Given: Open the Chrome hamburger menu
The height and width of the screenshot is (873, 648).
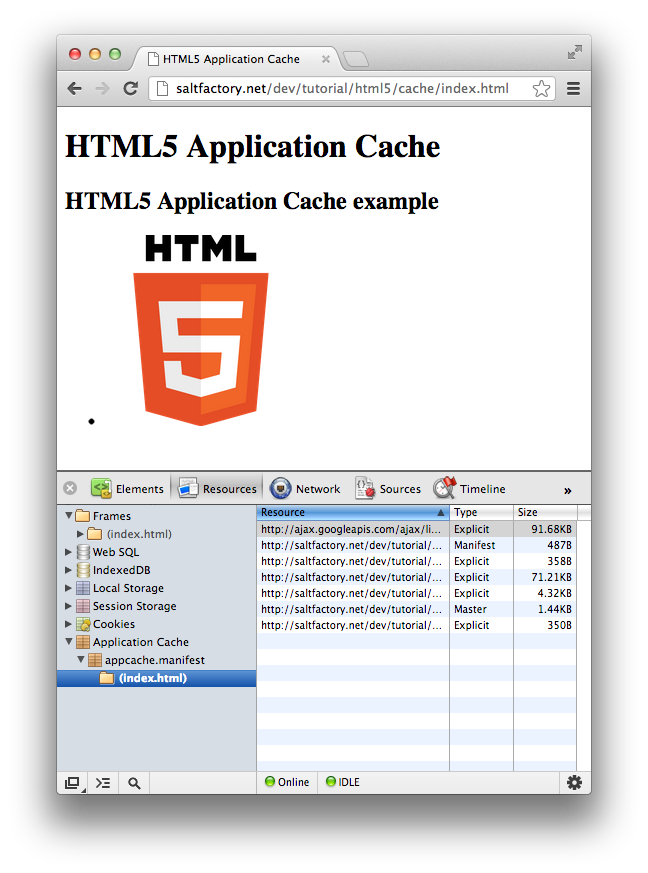Looking at the screenshot, I should click(573, 89).
